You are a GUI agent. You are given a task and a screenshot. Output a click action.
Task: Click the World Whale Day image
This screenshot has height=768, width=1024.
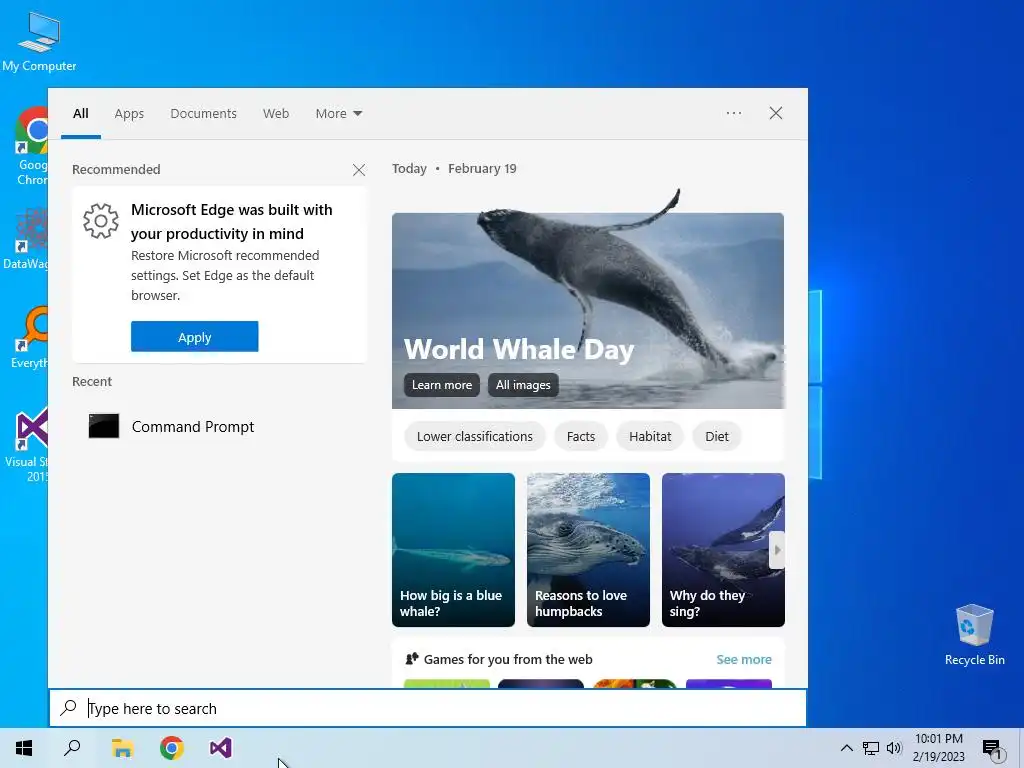pyautogui.click(x=588, y=300)
